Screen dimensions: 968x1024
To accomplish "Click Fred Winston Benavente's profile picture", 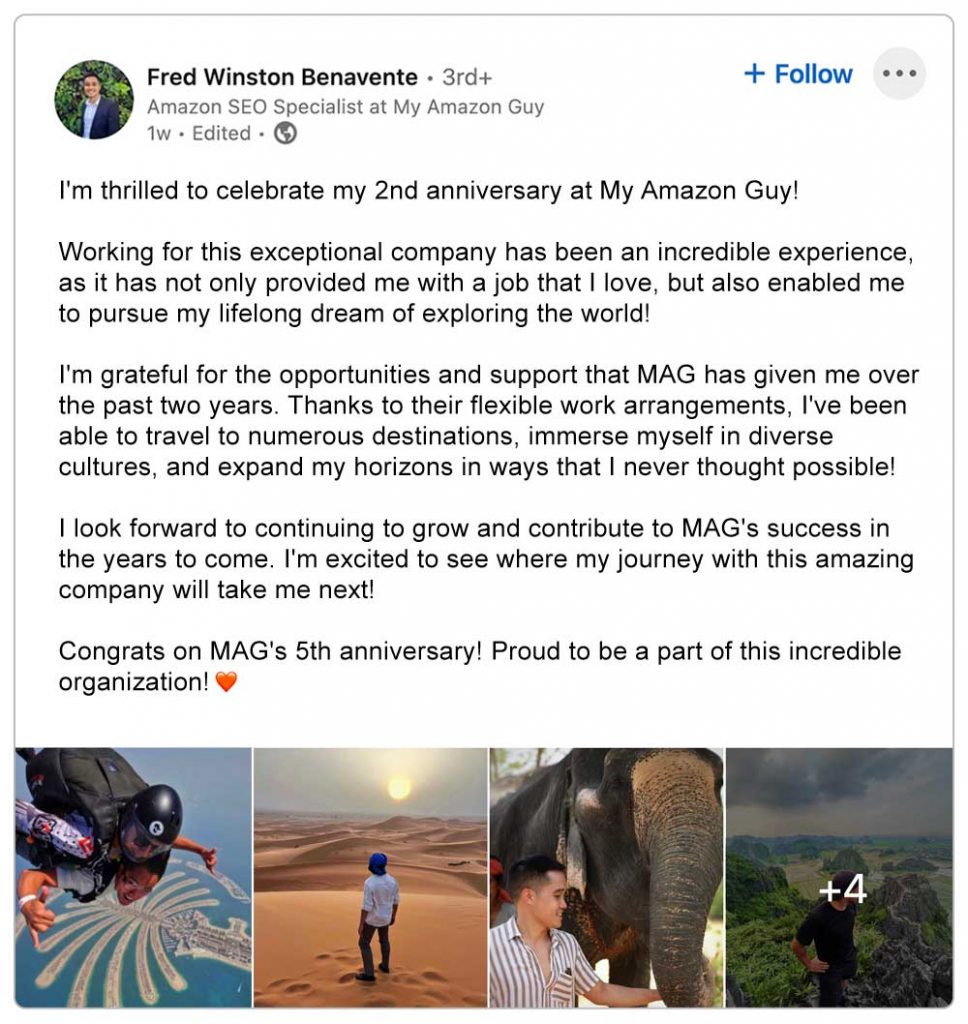I will pos(94,99).
